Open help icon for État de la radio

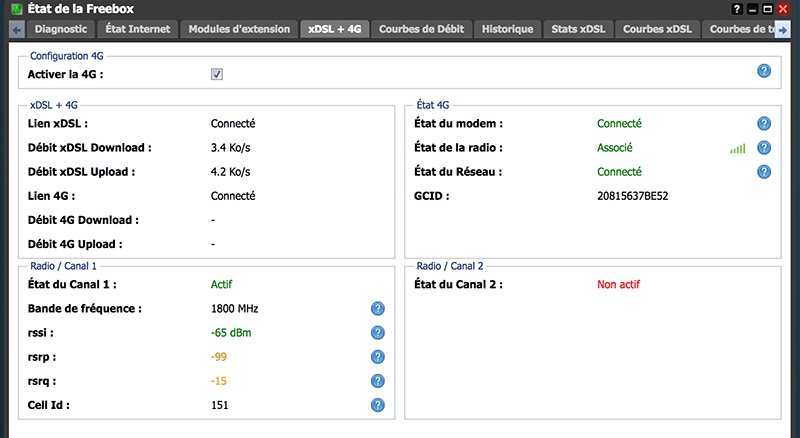coord(764,148)
